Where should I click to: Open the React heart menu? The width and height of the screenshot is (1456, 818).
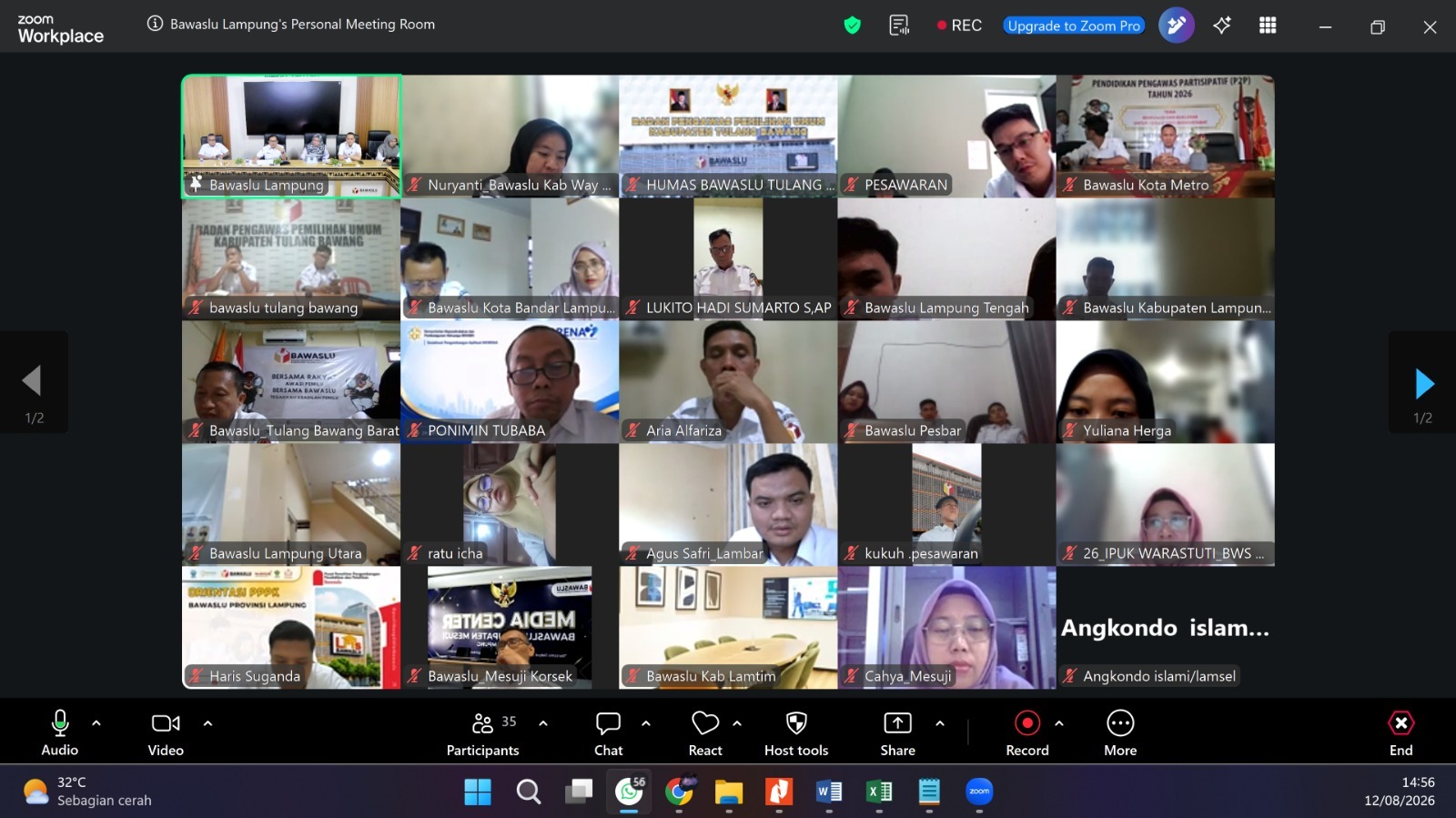705,732
